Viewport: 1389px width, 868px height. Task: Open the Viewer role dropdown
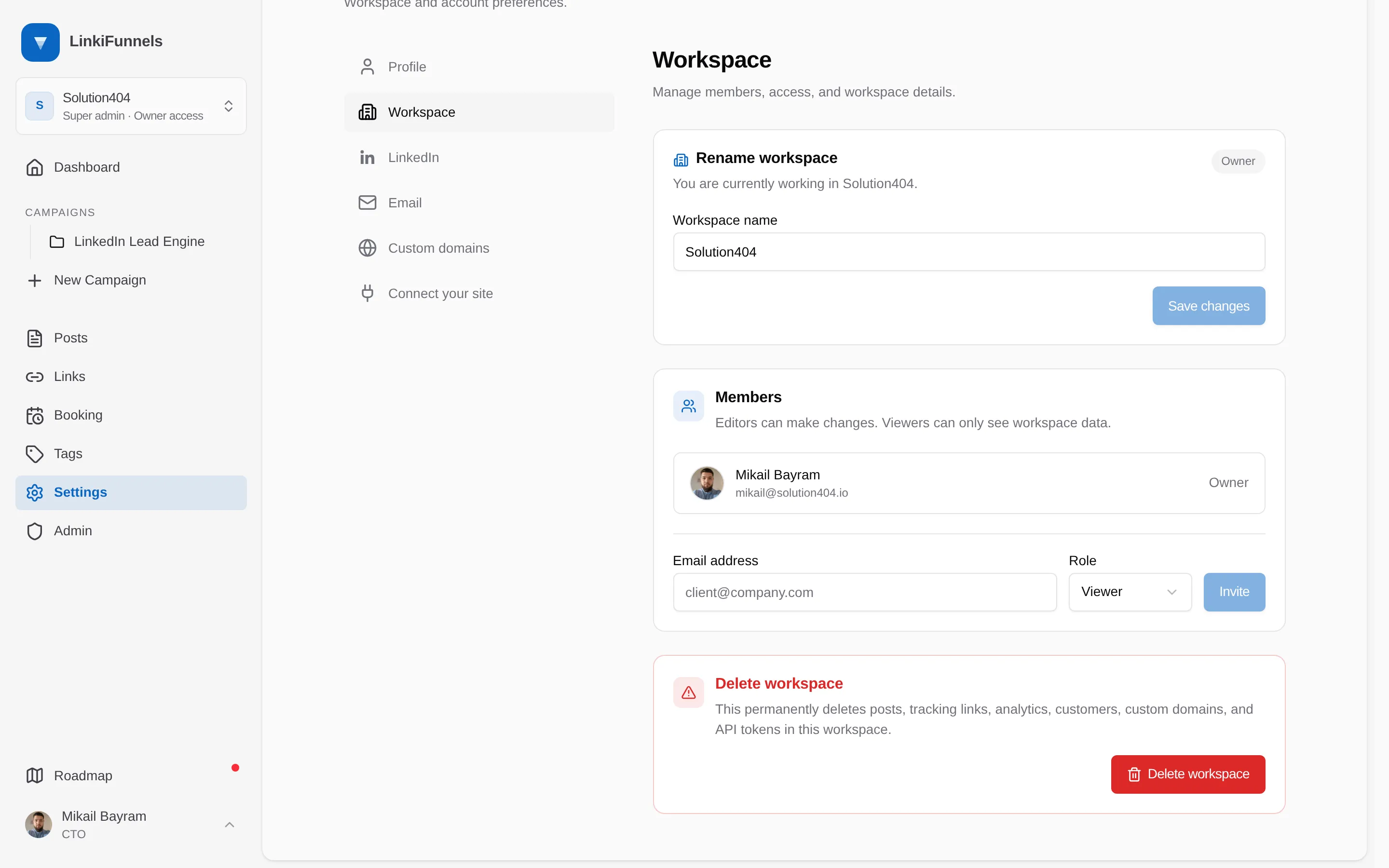click(x=1130, y=592)
